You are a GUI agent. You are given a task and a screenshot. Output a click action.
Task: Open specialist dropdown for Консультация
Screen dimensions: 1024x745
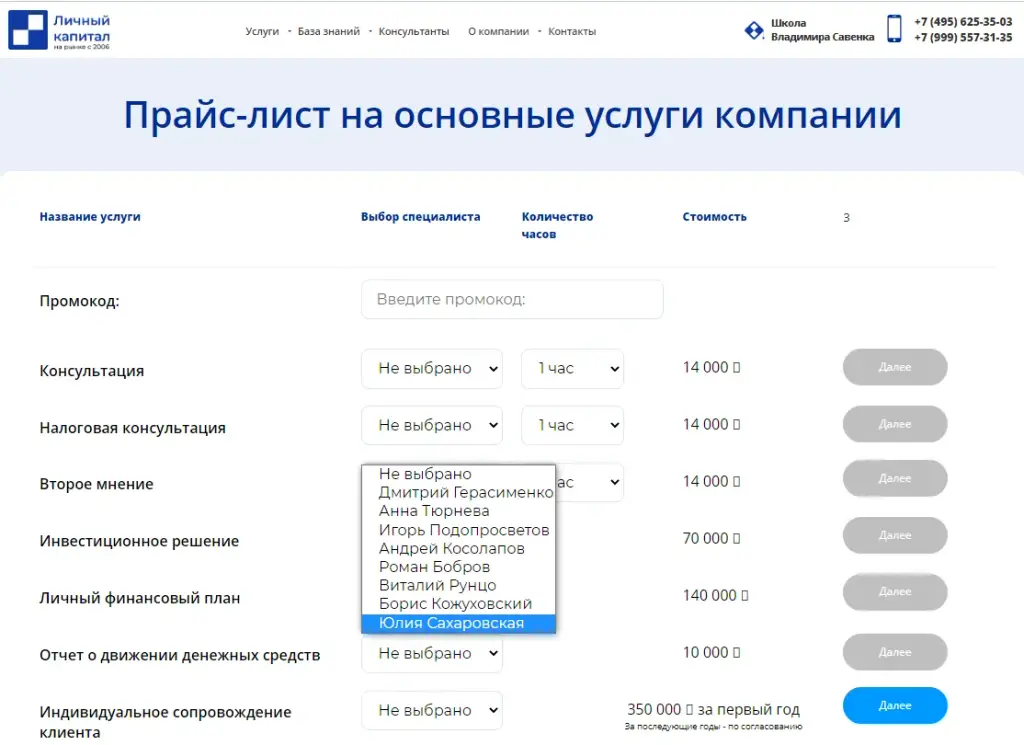(432, 369)
